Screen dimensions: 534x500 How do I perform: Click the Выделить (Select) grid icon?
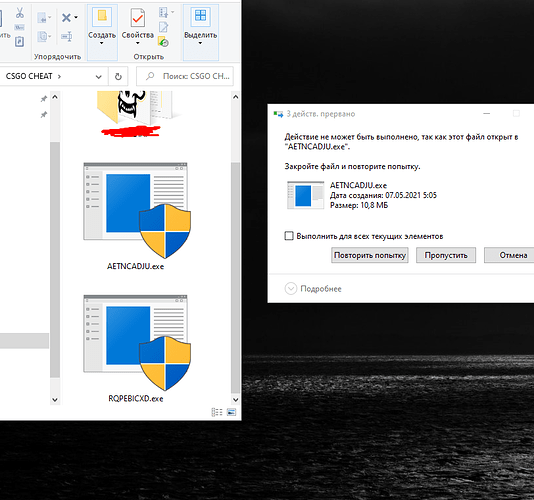200,15
